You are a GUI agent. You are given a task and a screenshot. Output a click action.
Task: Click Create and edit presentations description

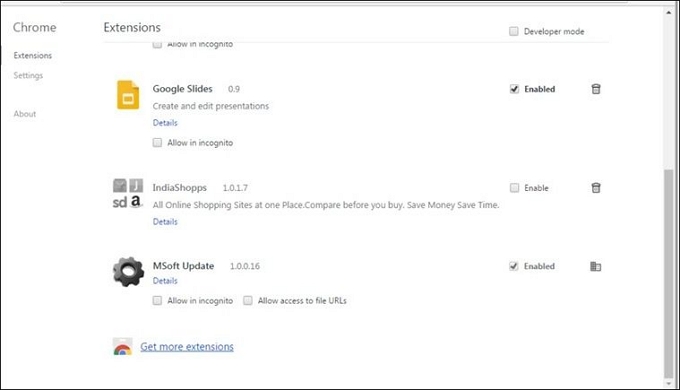[211, 106]
